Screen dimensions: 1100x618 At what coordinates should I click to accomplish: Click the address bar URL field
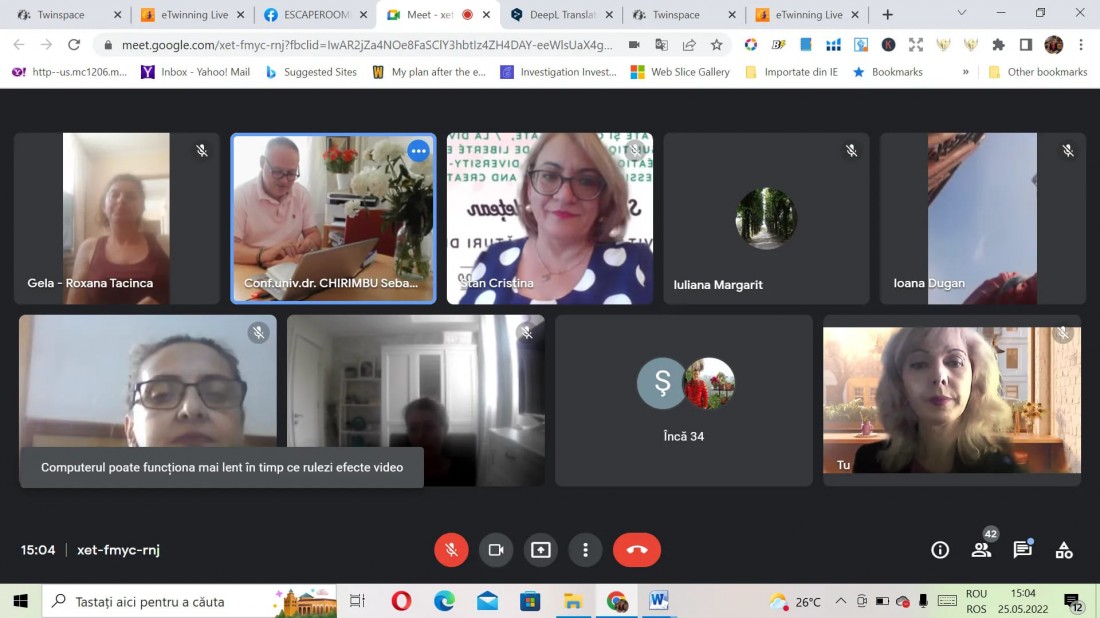[367, 45]
